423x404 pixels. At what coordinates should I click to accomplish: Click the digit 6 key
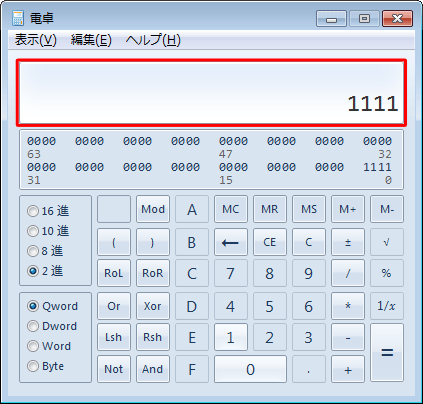309,306
